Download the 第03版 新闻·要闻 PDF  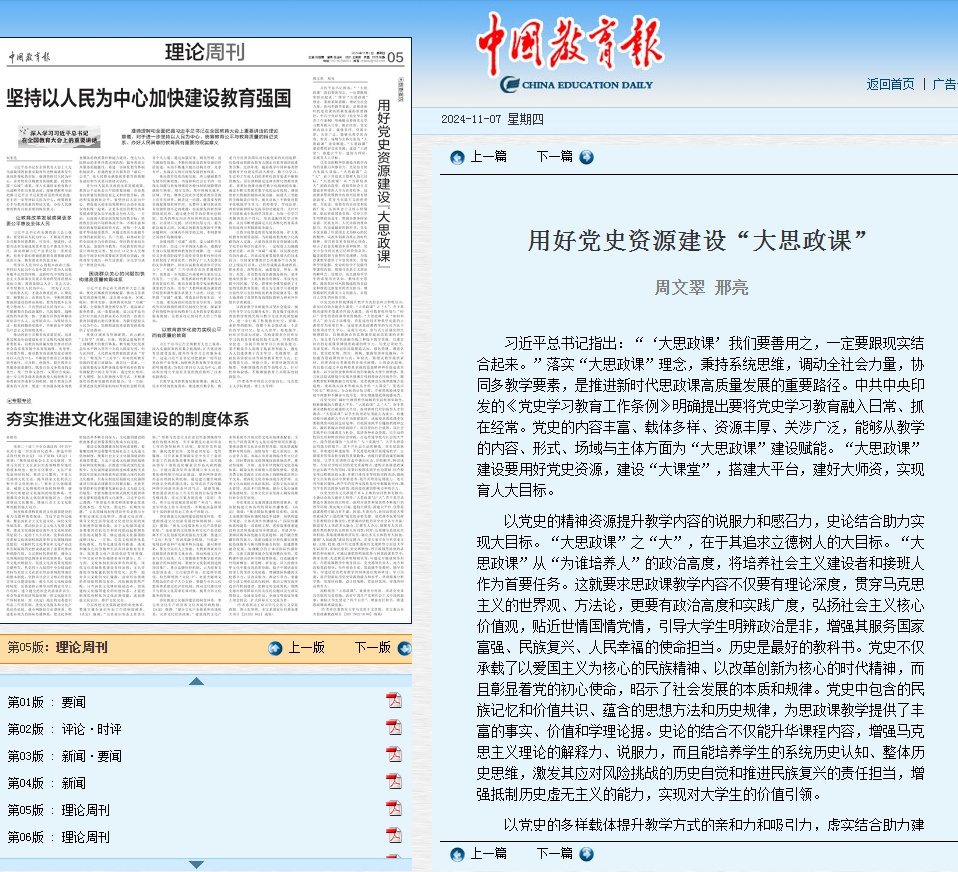point(394,755)
